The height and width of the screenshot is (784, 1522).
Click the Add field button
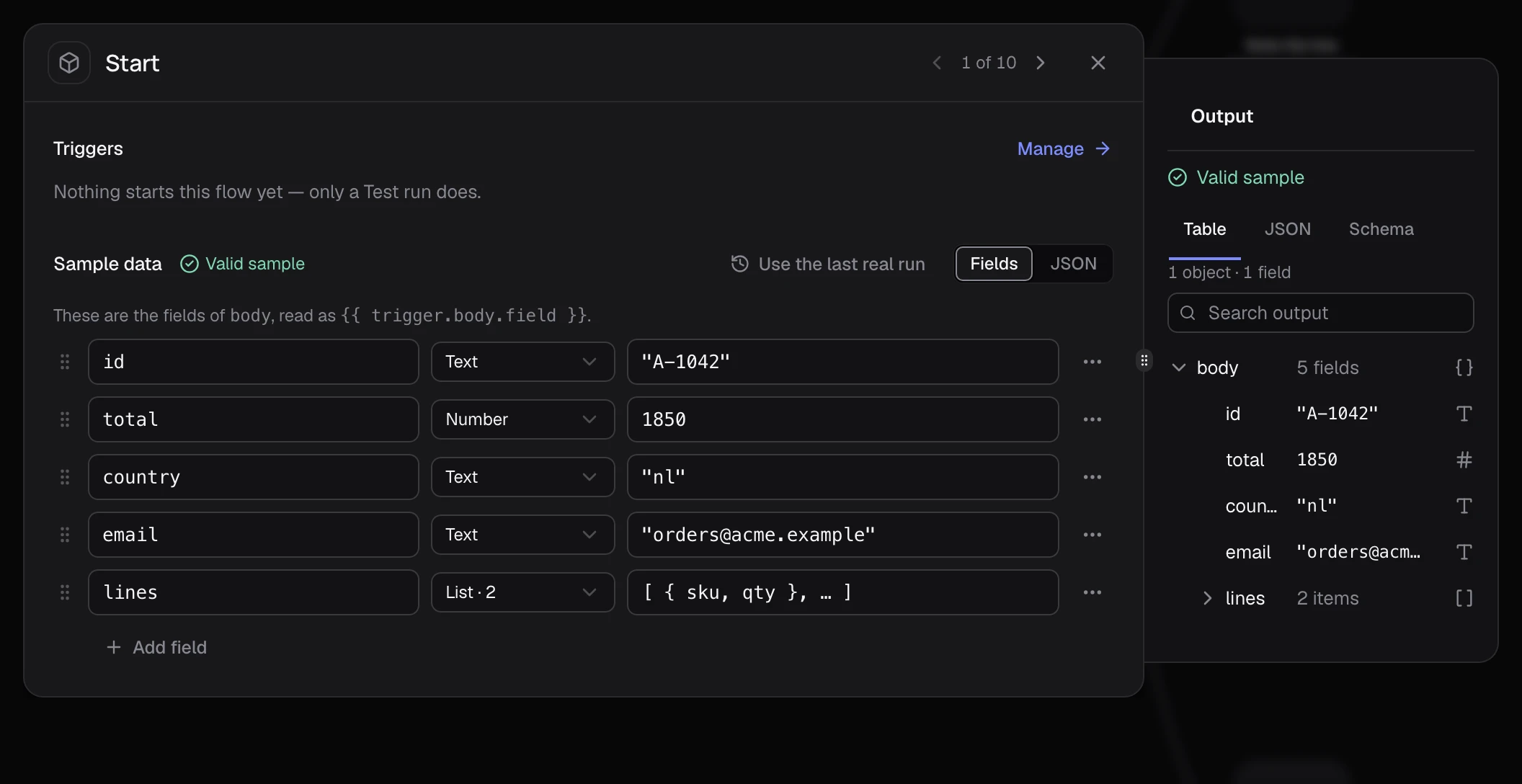[156, 647]
